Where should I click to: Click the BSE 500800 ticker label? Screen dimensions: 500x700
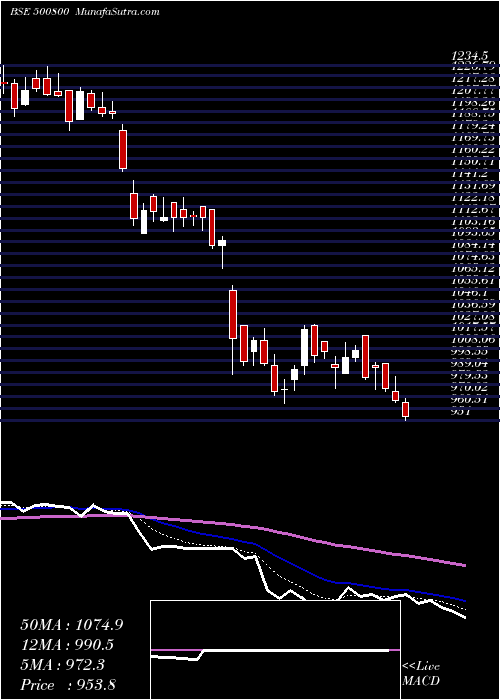(39, 12)
